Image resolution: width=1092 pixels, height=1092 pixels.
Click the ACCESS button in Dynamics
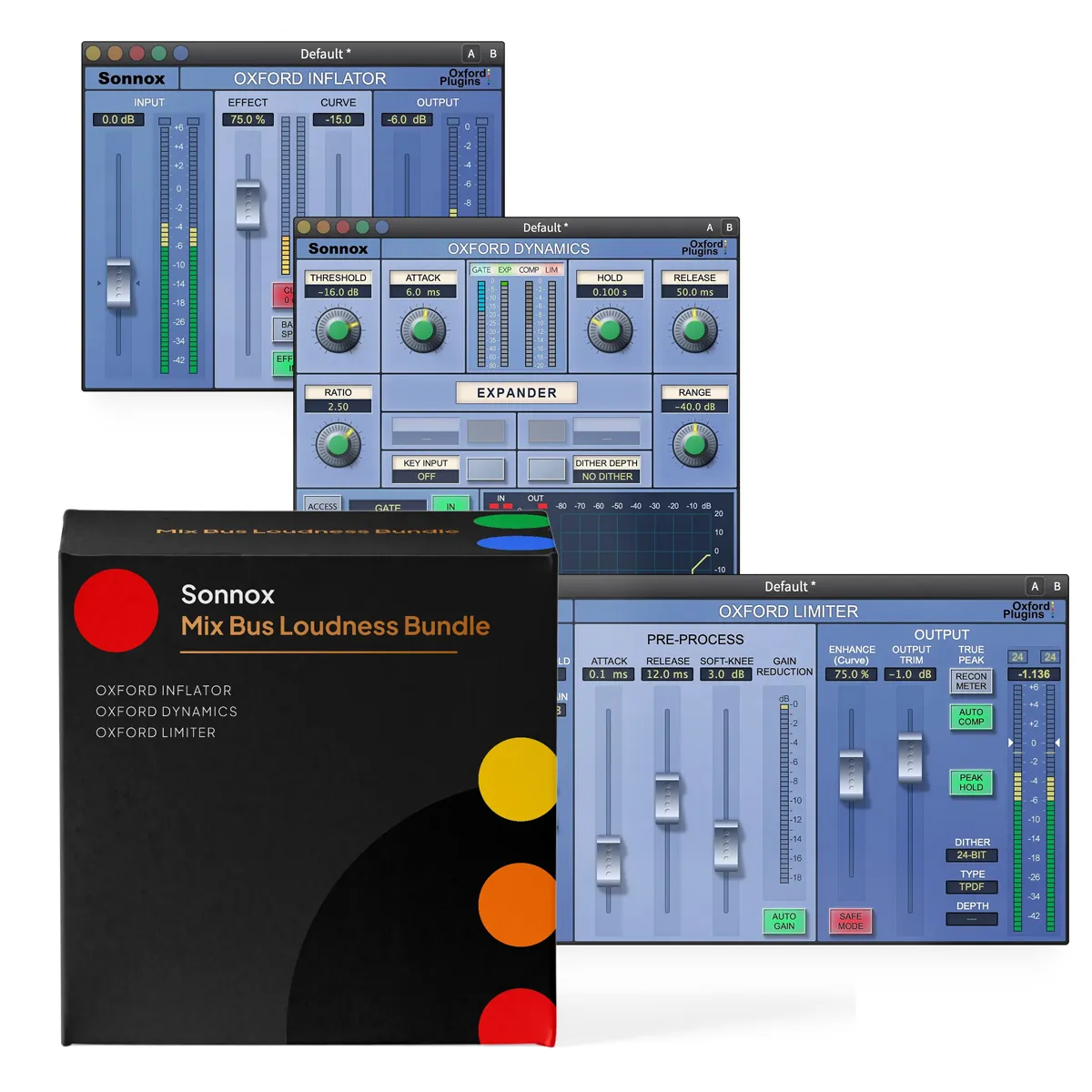click(x=322, y=505)
